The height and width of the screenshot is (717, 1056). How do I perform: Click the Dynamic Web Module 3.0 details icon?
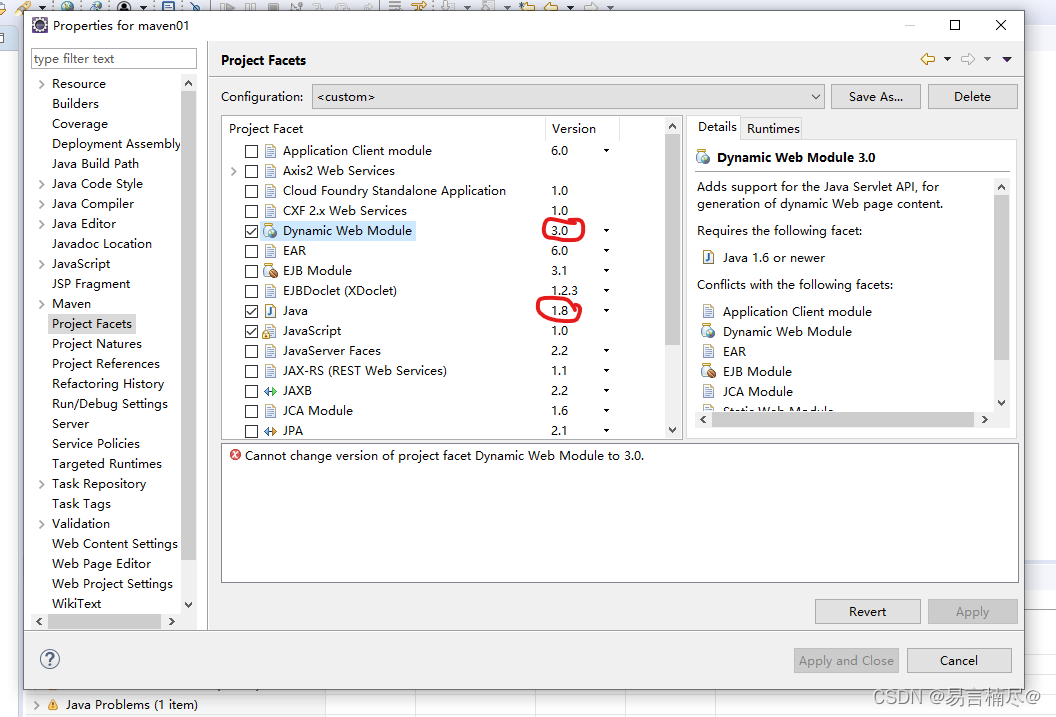click(703, 157)
